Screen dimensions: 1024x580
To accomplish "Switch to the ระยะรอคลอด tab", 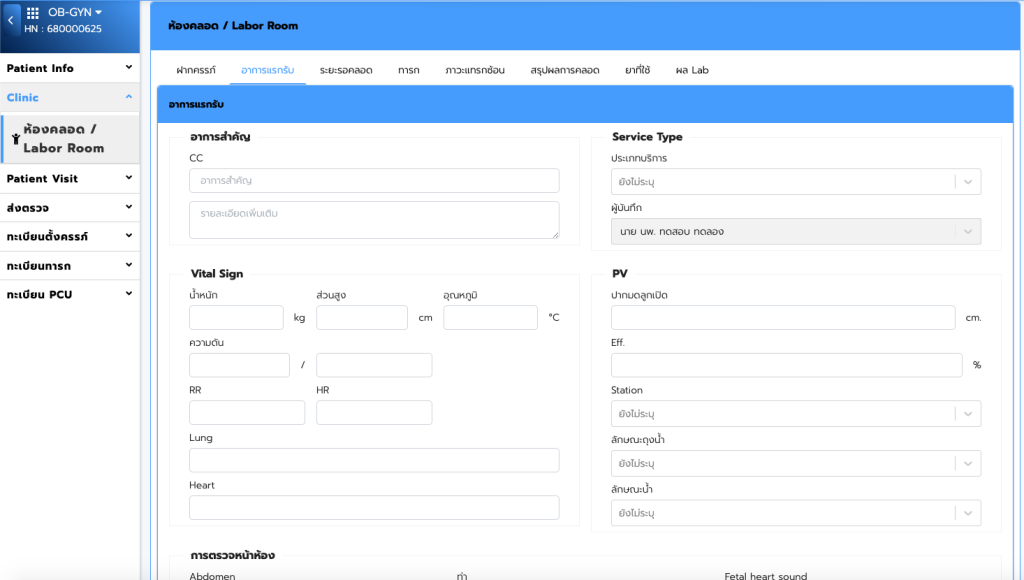I will click(x=346, y=70).
